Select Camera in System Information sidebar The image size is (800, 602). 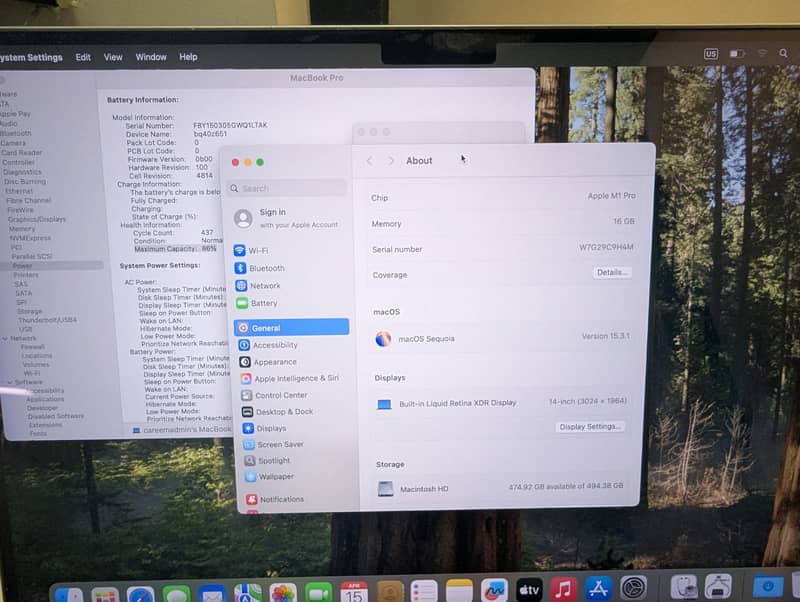[13, 143]
